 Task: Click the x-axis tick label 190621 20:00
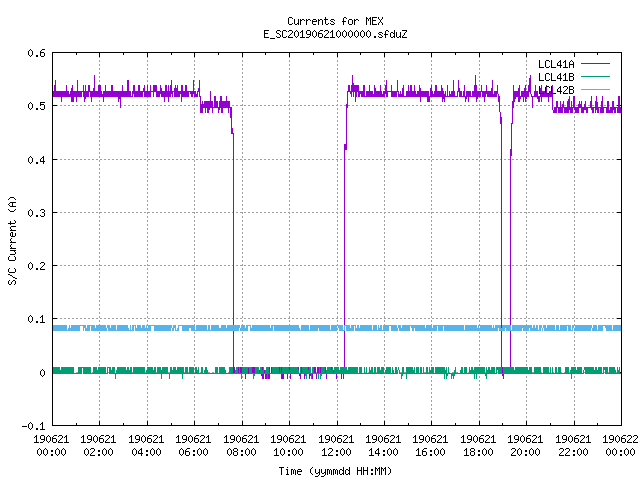(x=525, y=446)
